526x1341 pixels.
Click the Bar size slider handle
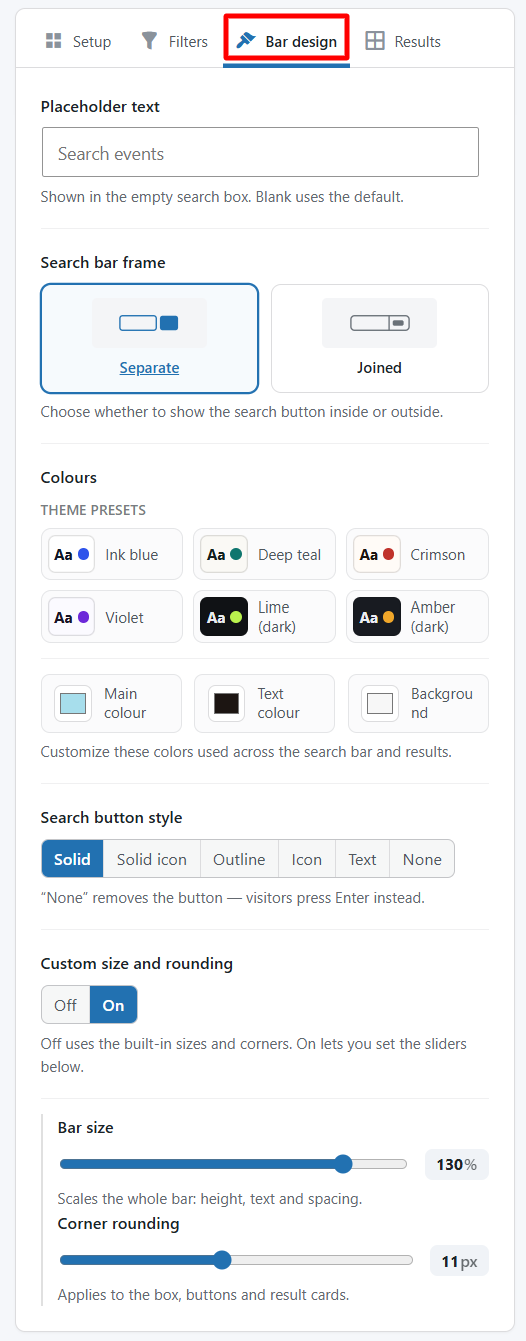click(343, 1164)
